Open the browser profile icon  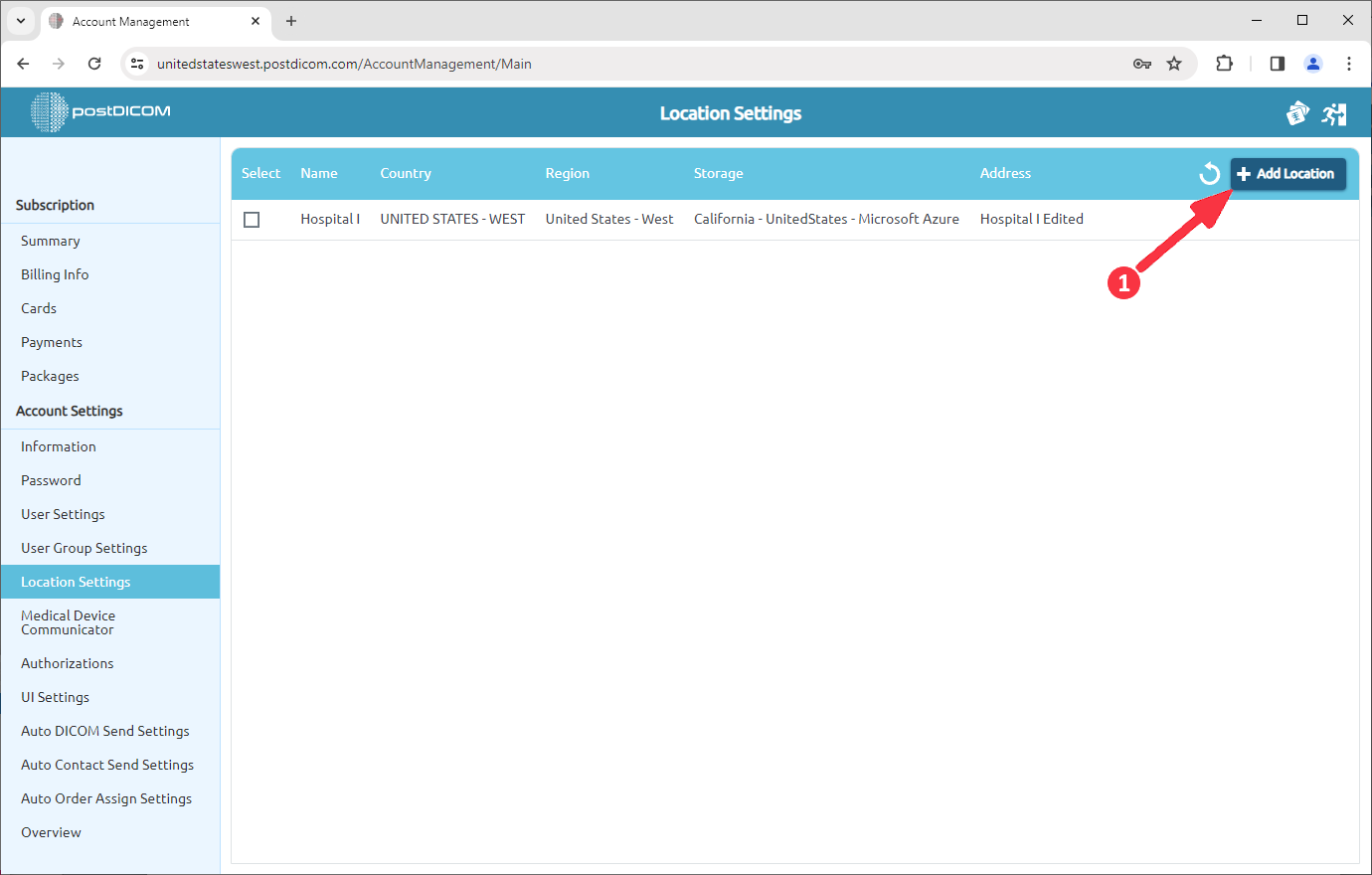(x=1313, y=63)
